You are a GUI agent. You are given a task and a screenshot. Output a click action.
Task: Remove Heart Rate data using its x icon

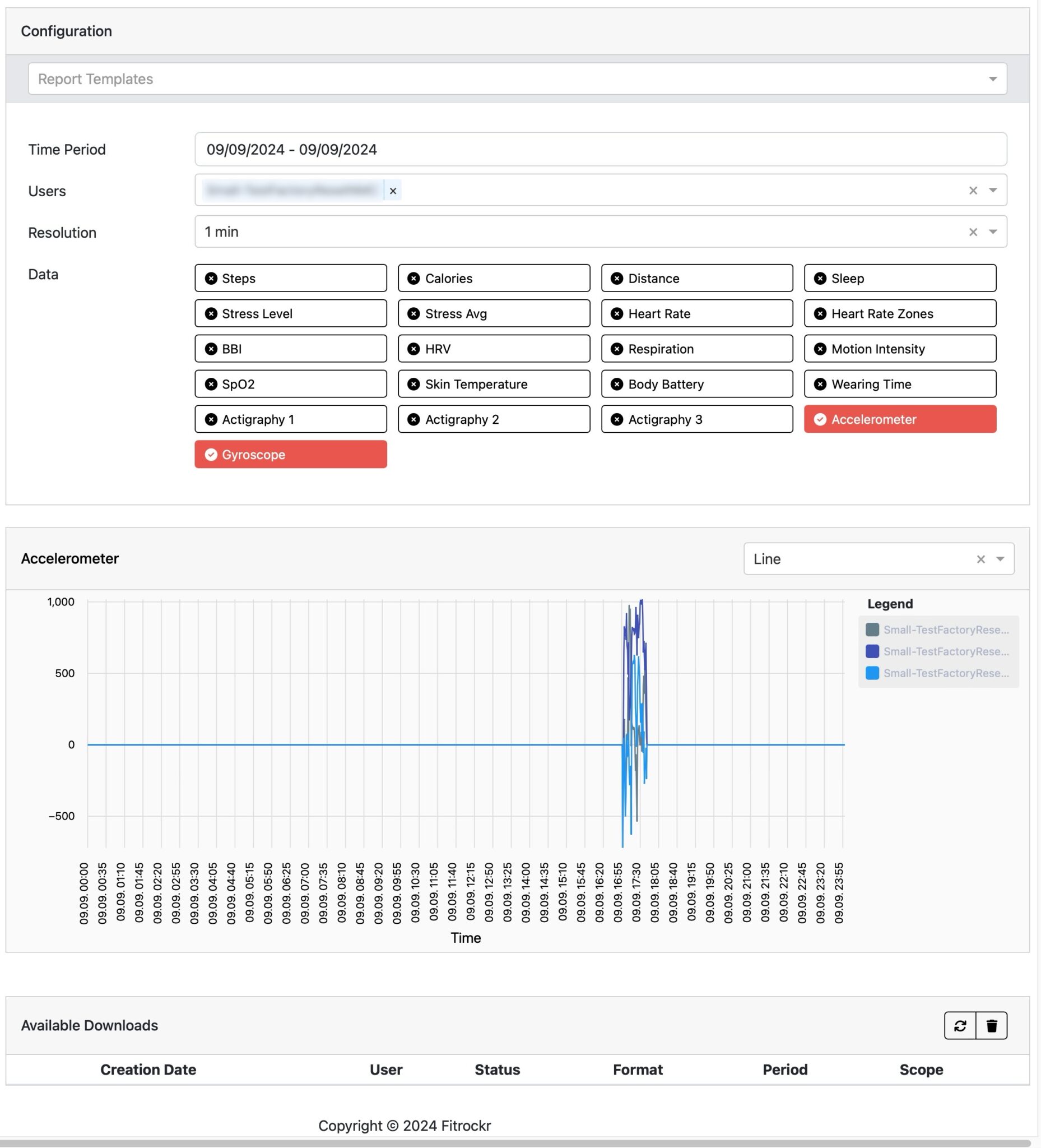pyautogui.click(x=616, y=314)
